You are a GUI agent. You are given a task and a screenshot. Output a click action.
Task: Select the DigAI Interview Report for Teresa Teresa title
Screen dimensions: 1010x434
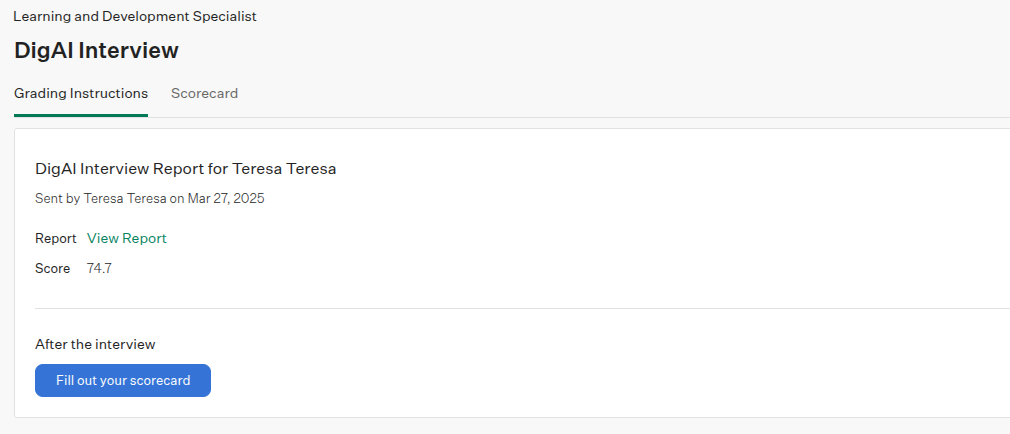(186, 169)
